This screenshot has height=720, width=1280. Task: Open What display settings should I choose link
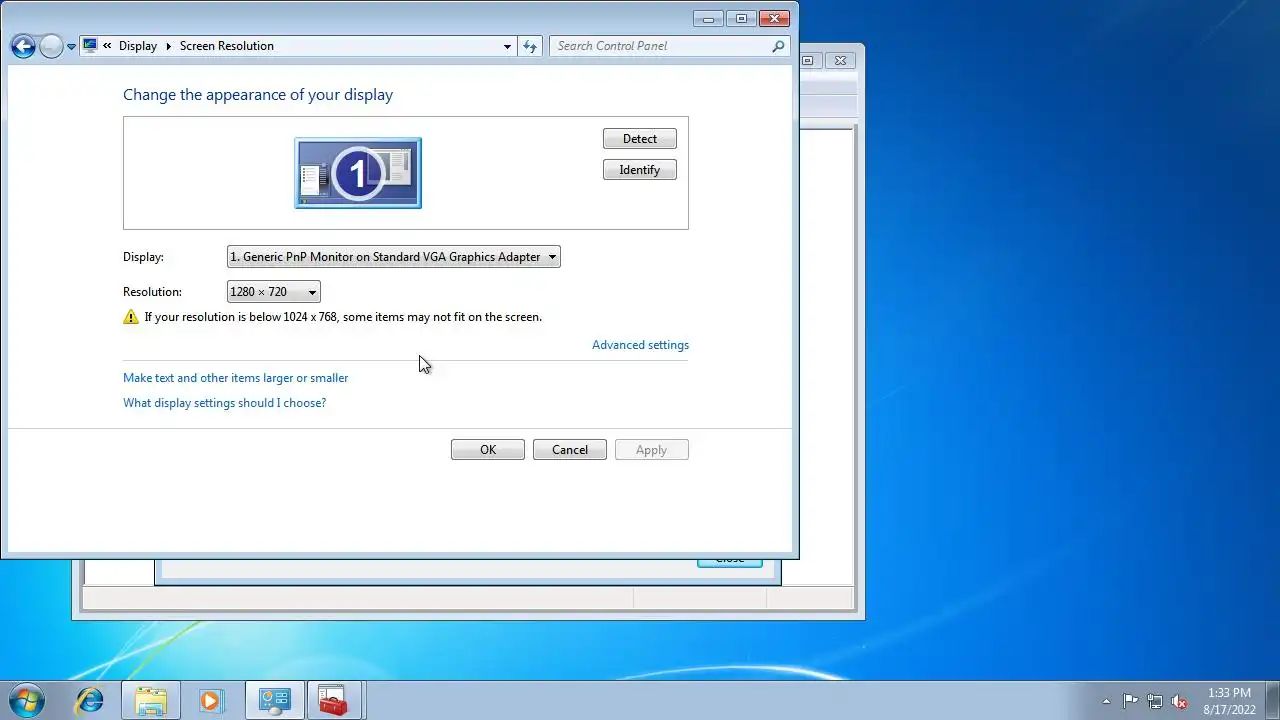pos(224,403)
